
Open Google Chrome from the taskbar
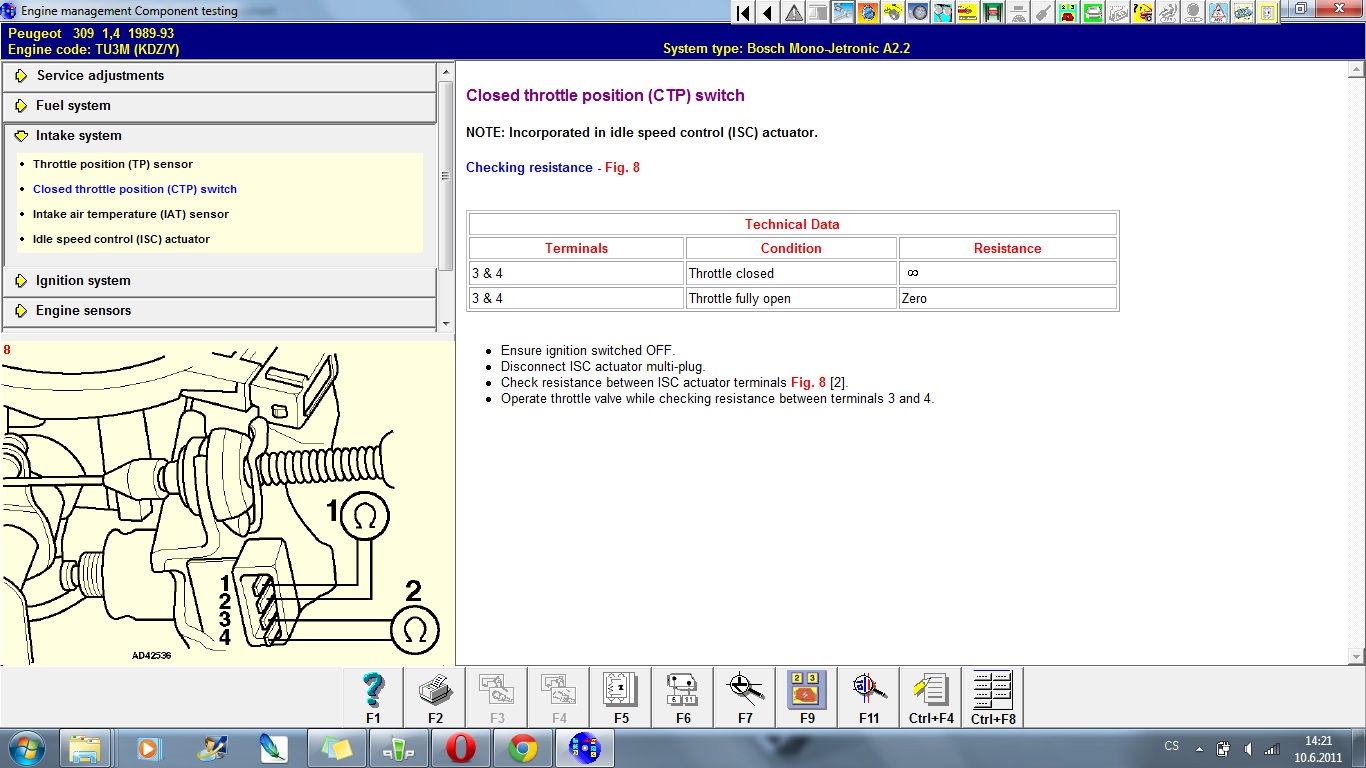pos(522,748)
